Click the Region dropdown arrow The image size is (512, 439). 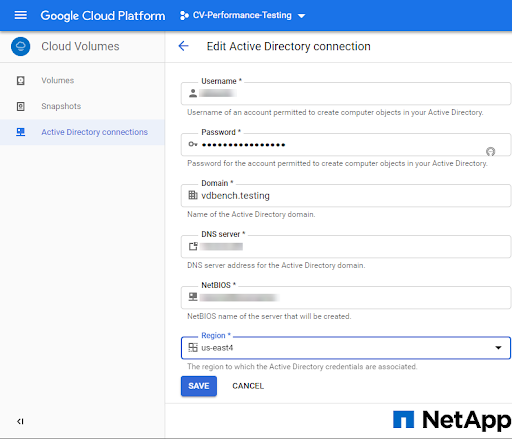coord(498,348)
